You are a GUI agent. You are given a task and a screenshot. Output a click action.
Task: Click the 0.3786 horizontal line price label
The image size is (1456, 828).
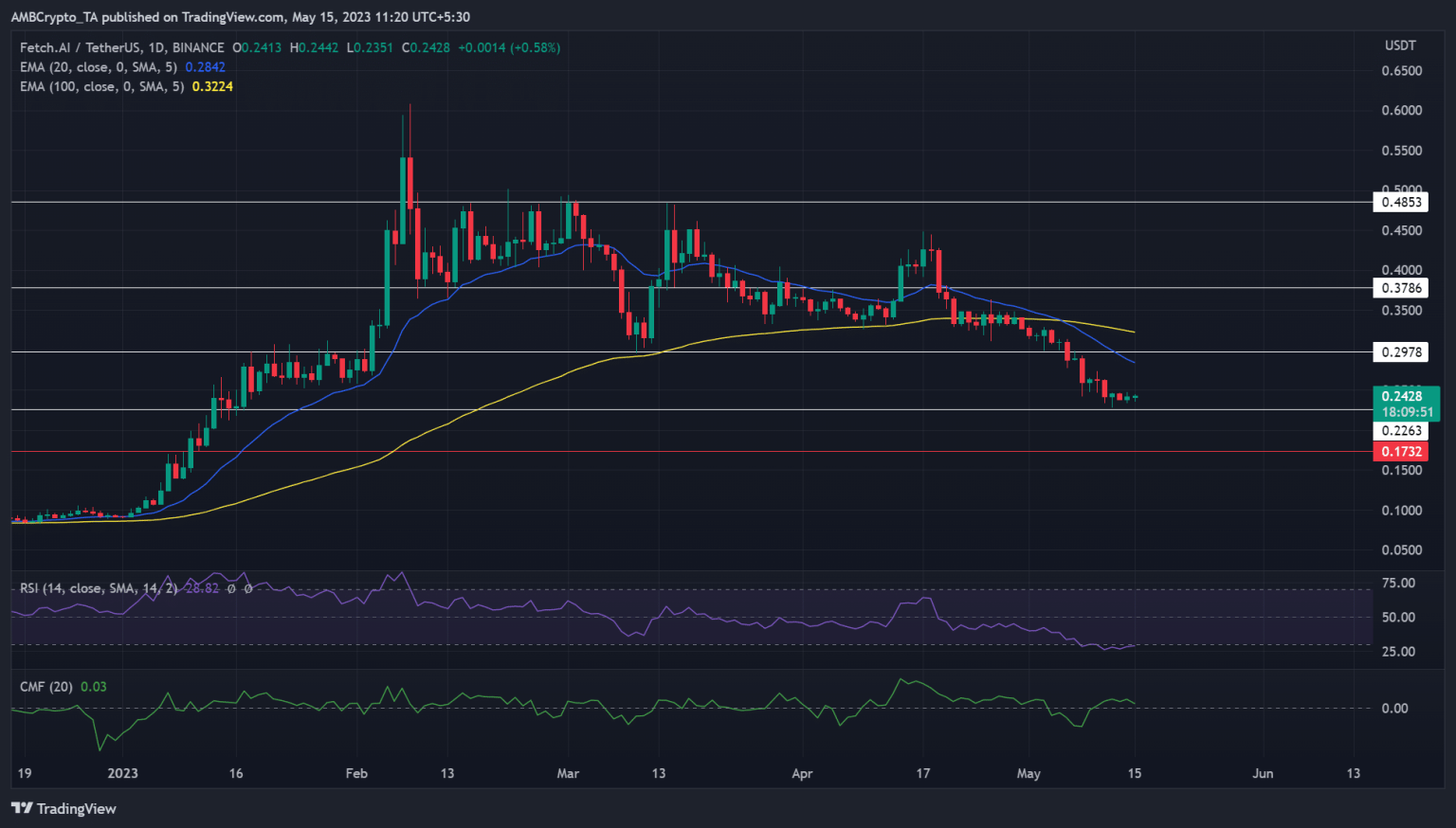[x=1401, y=288]
